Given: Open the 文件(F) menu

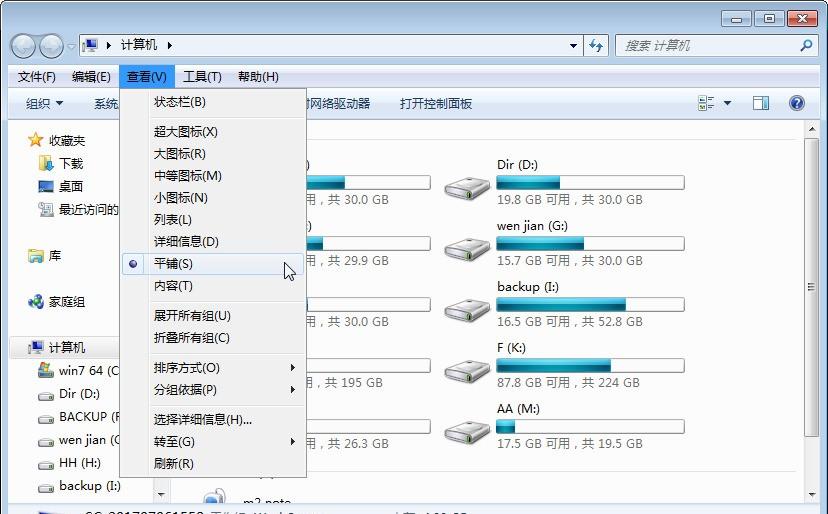Looking at the screenshot, I should tap(36, 77).
